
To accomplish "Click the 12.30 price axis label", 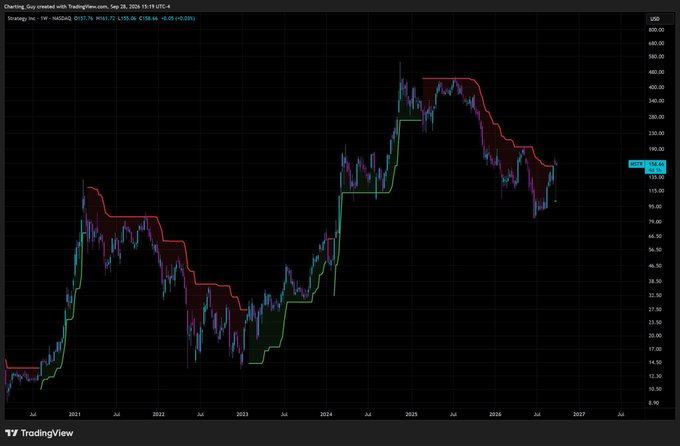I will click(655, 376).
